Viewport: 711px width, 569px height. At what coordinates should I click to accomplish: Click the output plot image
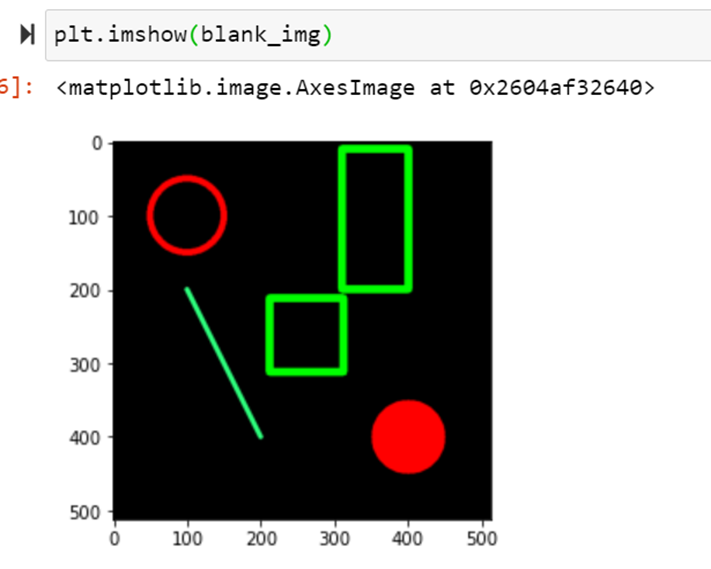(x=282, y=343)
